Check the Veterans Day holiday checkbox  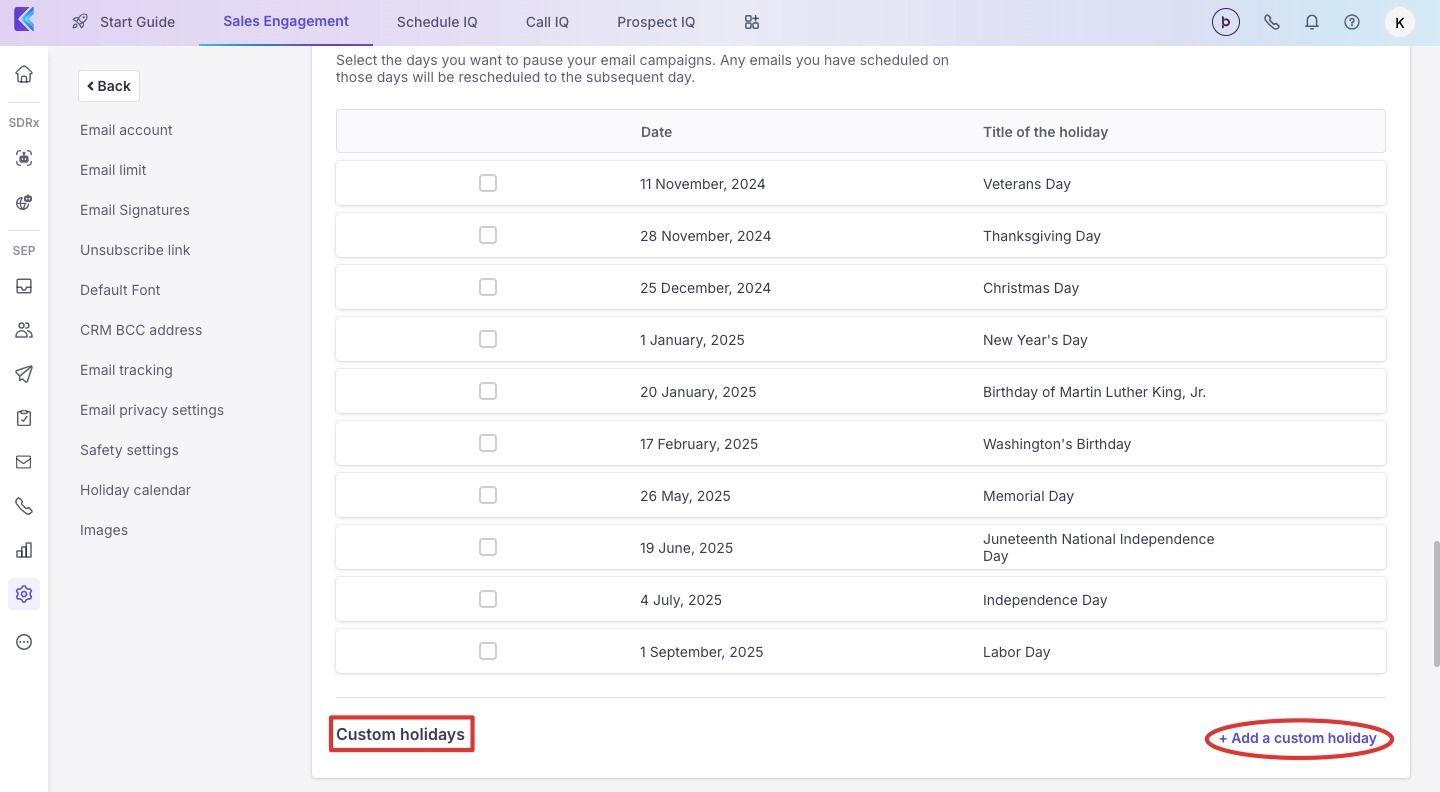point(488,183)
